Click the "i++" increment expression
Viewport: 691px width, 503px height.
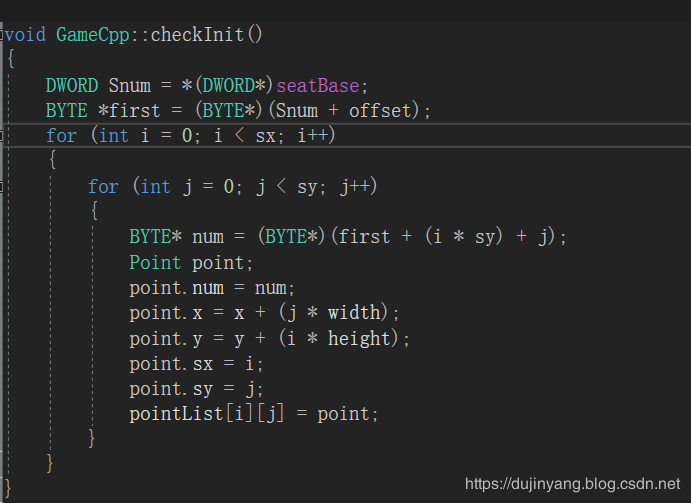point(312,135)
